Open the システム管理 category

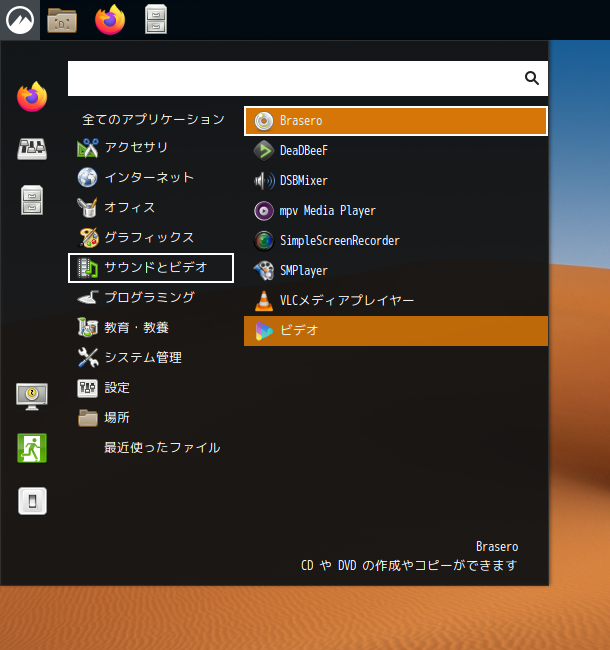click(151, 357)
